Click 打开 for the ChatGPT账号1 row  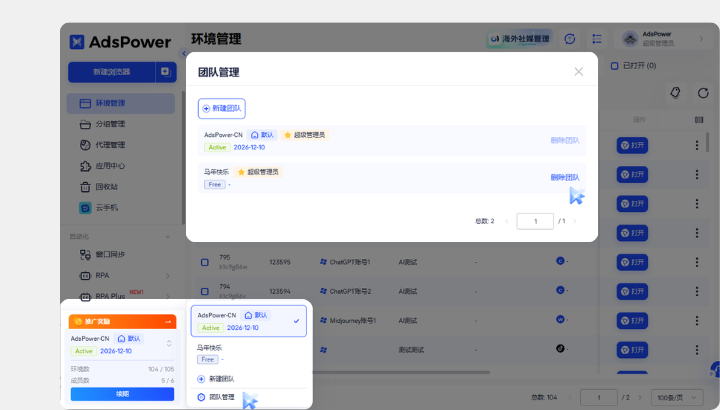tap(632, 262)
